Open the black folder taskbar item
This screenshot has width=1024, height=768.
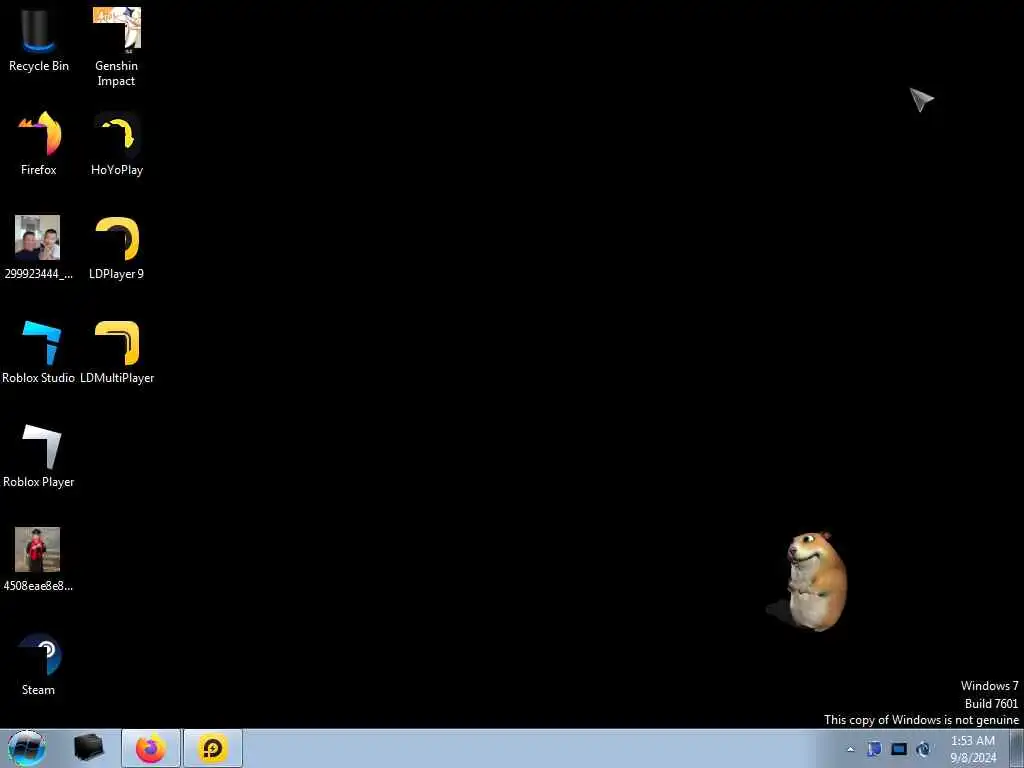(89, 748)
